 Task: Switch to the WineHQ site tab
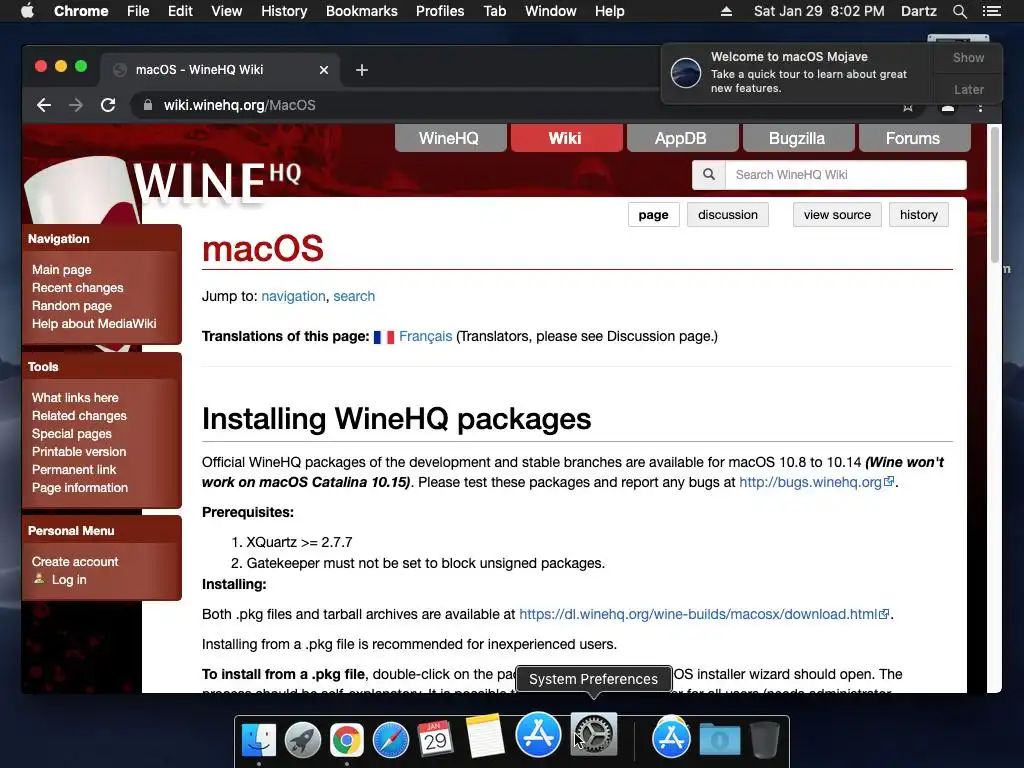point(451,138)
